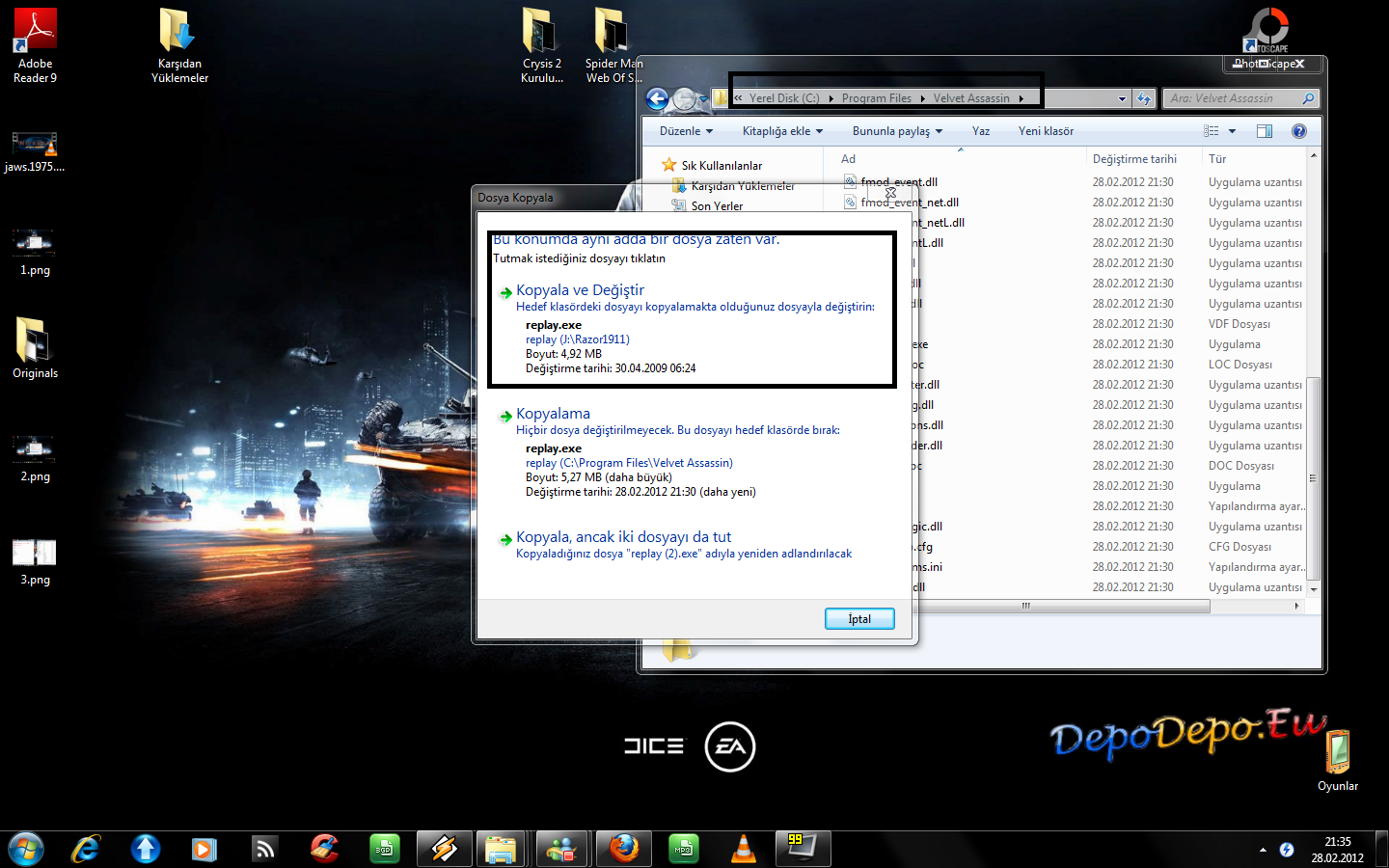This screenshot has width=1389, height=868.
Task: Open Firefox from taskbar
Action: pyautogui.click(x=623, y=850)
